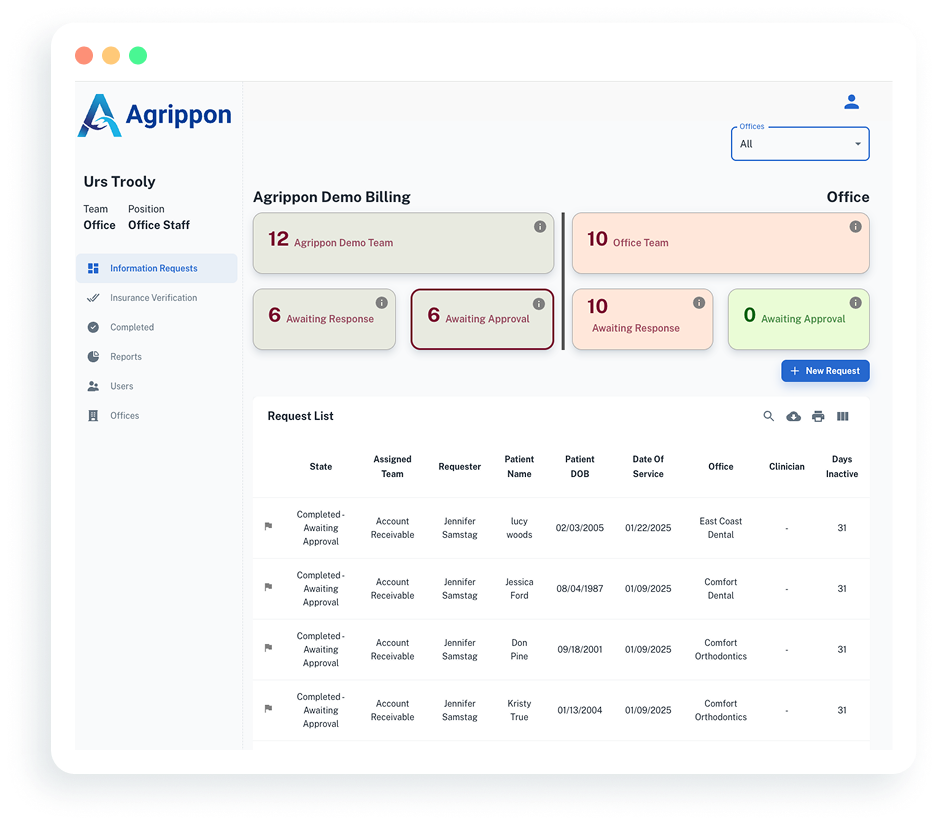This screenshot has width=938, height=824.
Task: Select the 10 Office Team card
Action: (720, 243)
